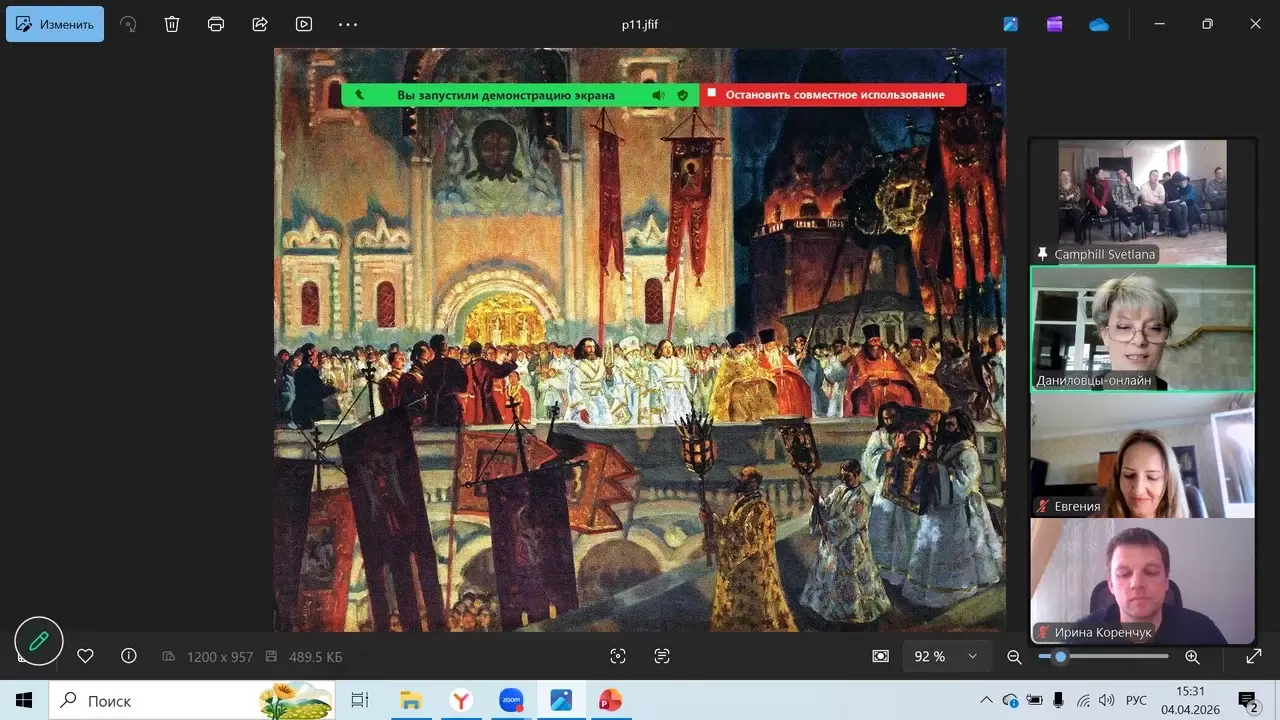Start slideshow with play icon
This screenshot has width=1280, height=720.
(304, 24)
